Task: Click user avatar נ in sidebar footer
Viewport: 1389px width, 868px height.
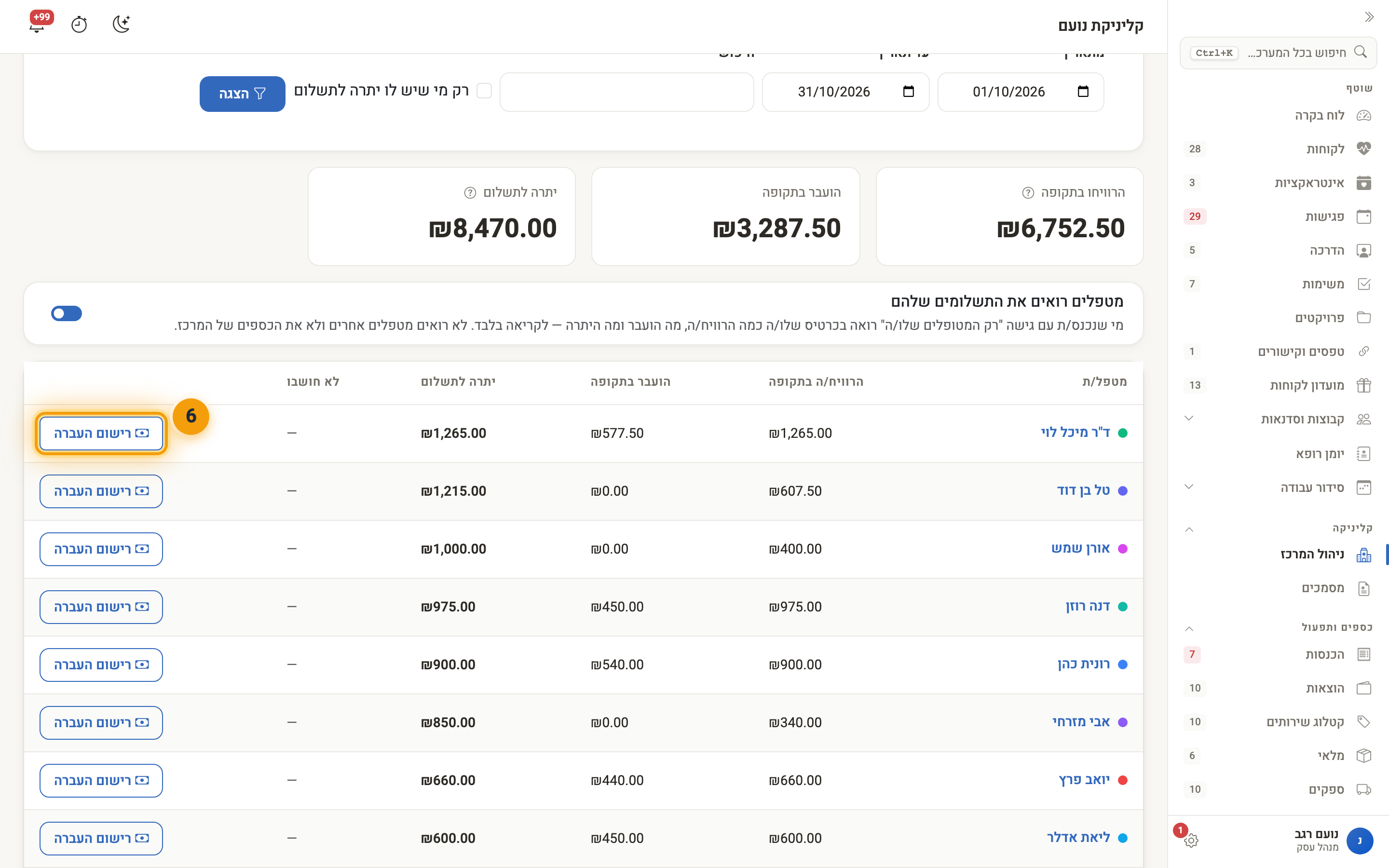Action: 1359,841
